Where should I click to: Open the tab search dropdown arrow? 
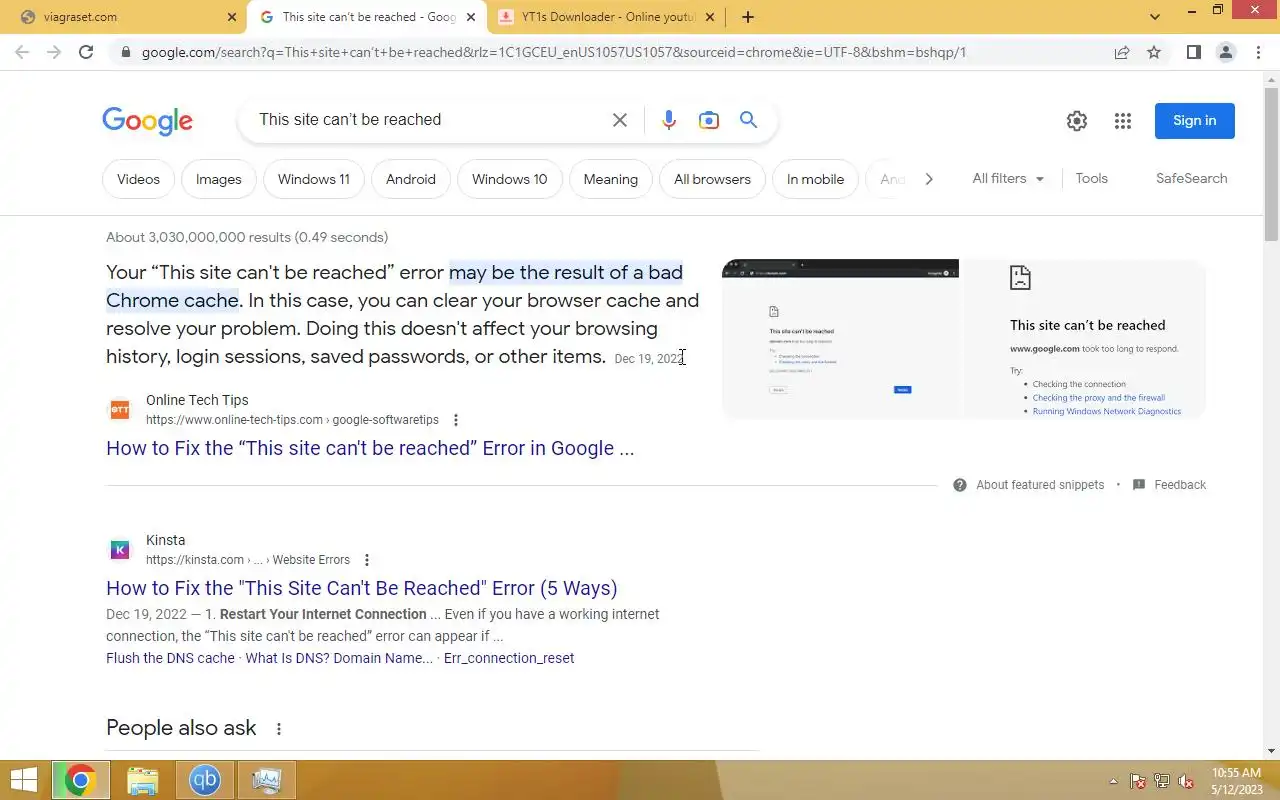click(1155, 17)
